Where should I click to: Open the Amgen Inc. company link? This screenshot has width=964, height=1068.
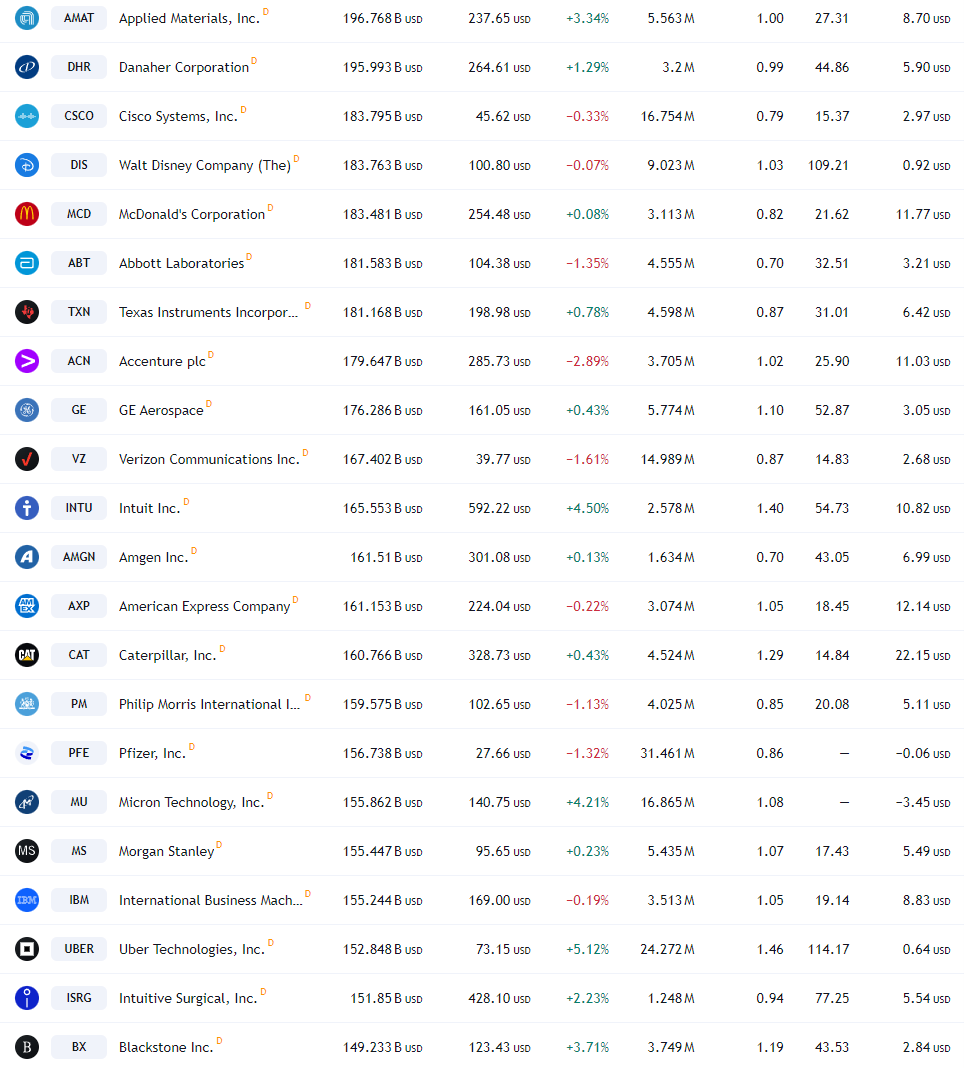click(153, 558)
